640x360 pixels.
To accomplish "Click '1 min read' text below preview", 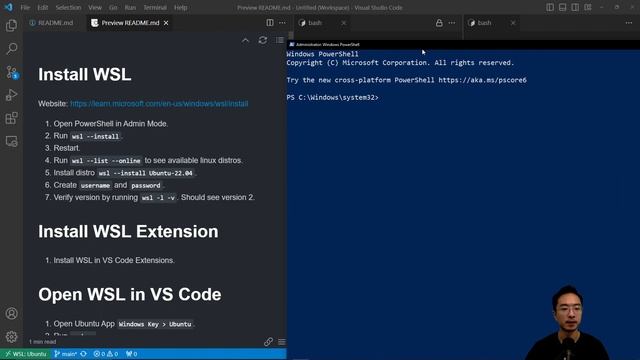I will click(42, 342).
